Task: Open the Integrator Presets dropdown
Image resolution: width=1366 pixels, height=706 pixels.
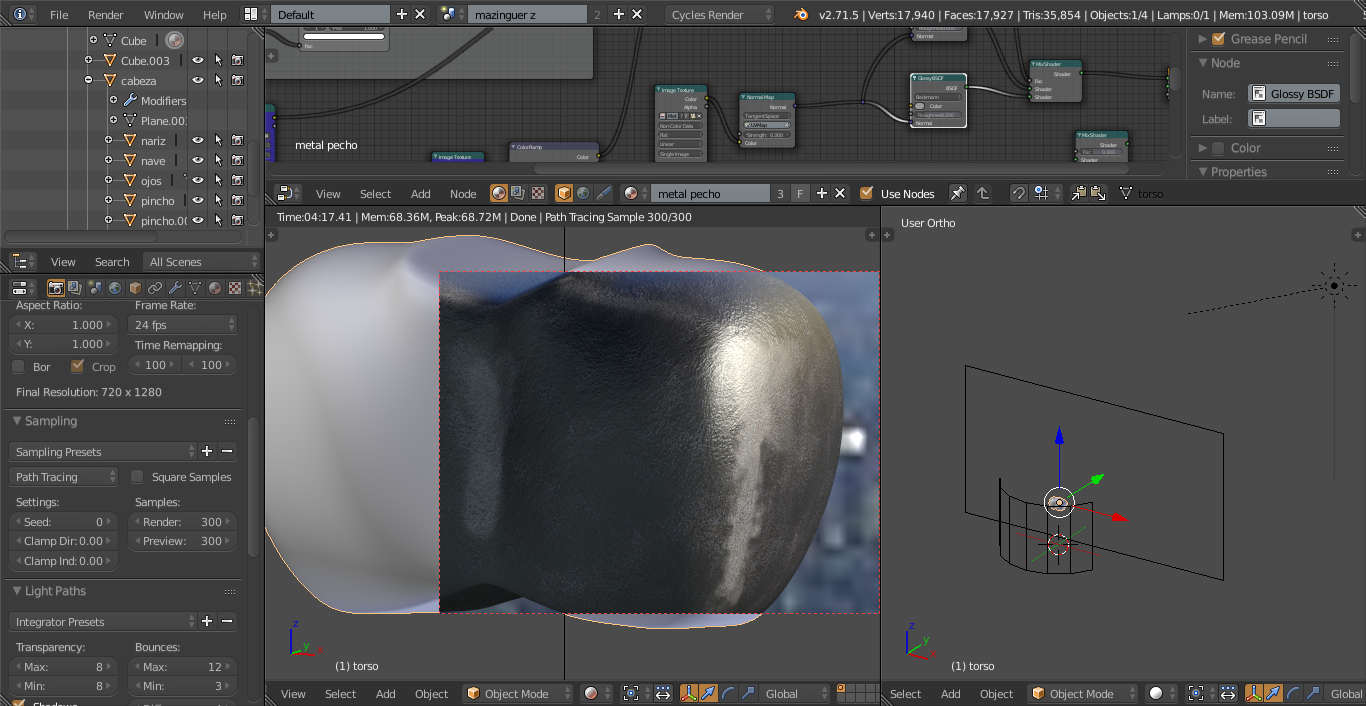Action: click(x=104, y=622)
